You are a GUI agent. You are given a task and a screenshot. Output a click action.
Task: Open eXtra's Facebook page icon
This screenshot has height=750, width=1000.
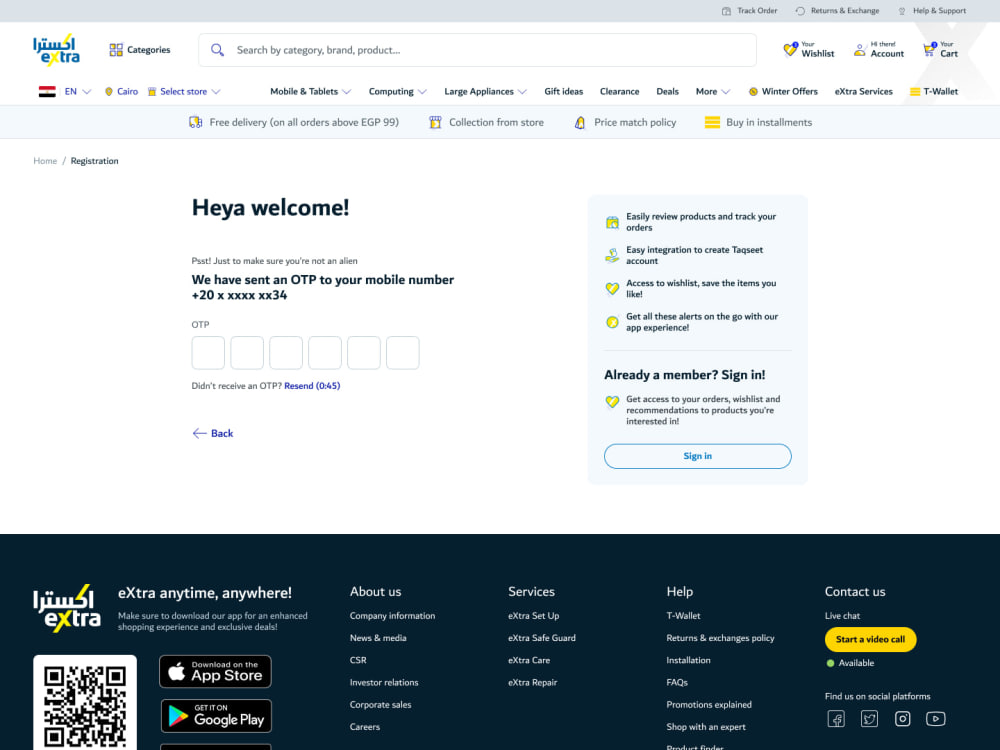pos(836,719)
